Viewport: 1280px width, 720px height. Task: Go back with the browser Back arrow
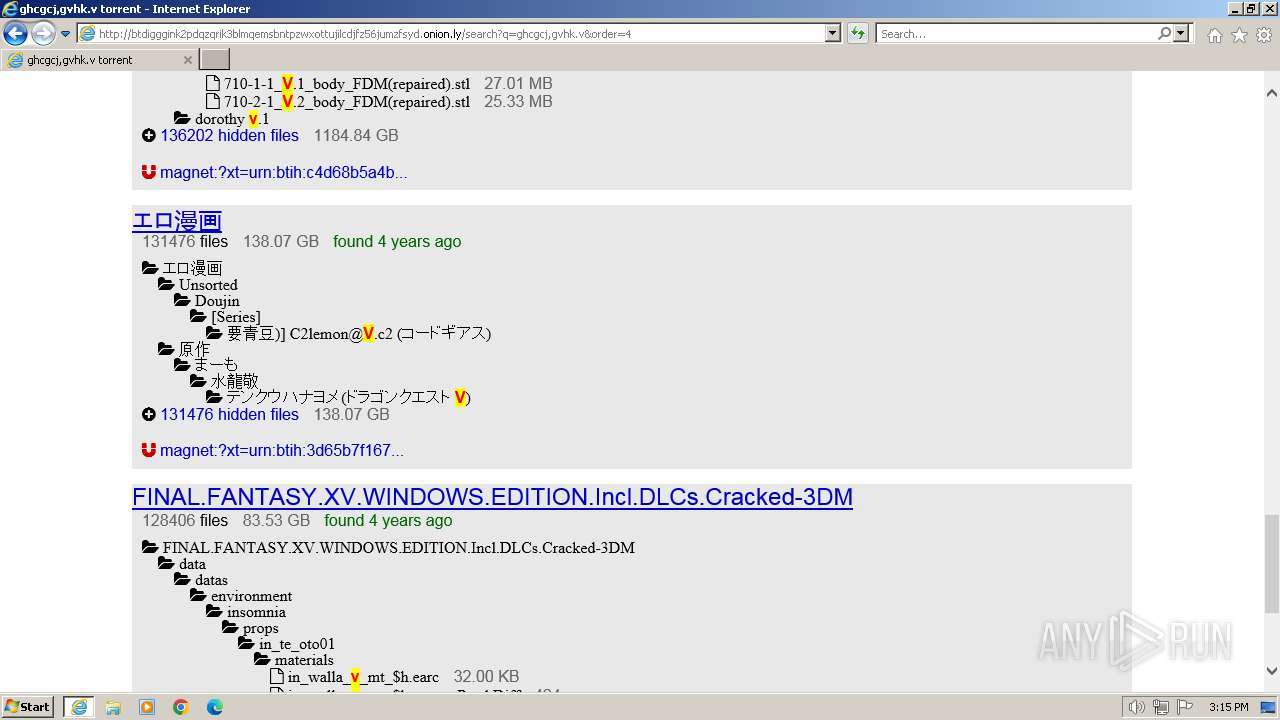coord(15,34)
